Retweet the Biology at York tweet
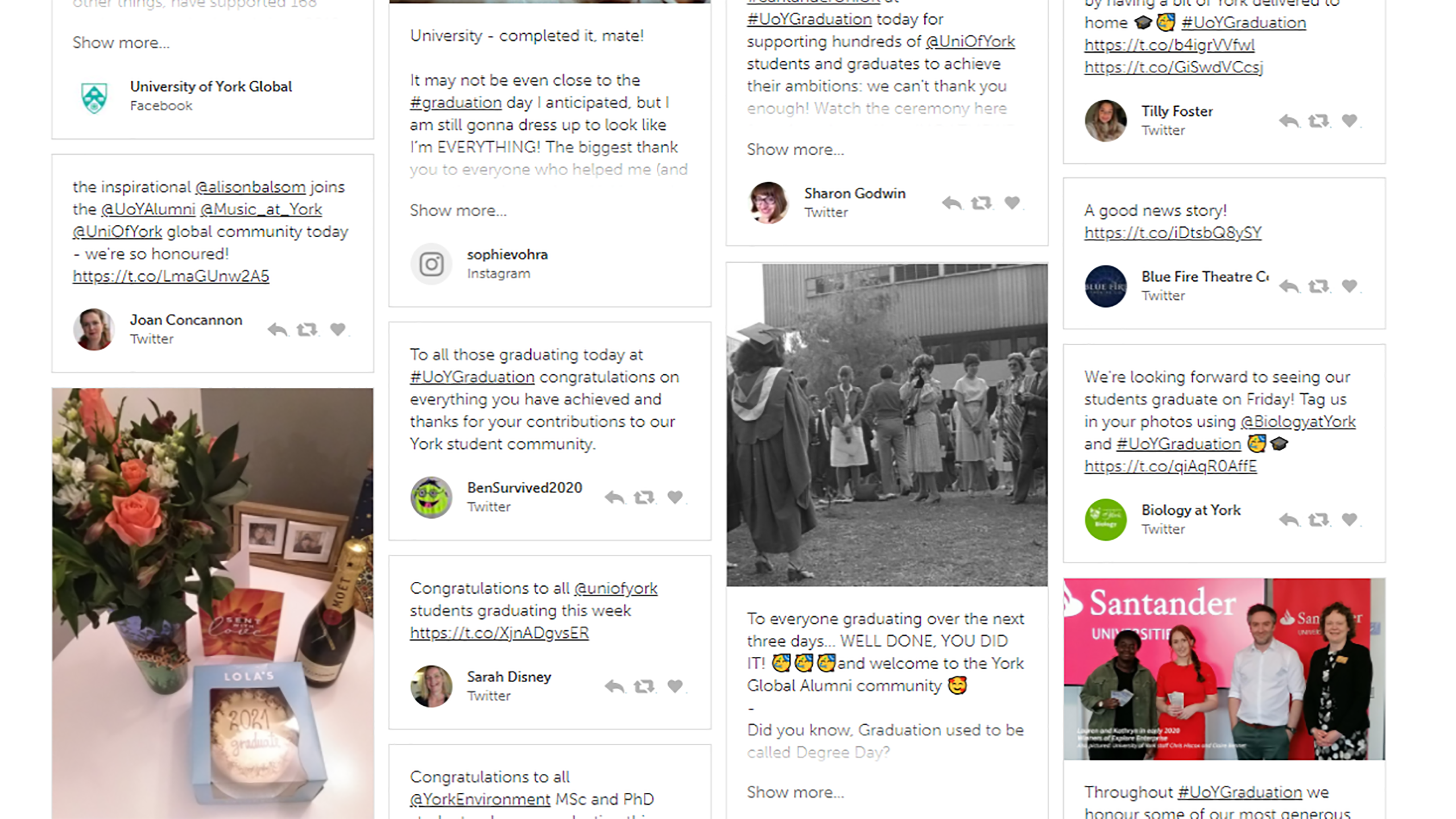This screenshot has width=1456, height=819. [1318, 519]
